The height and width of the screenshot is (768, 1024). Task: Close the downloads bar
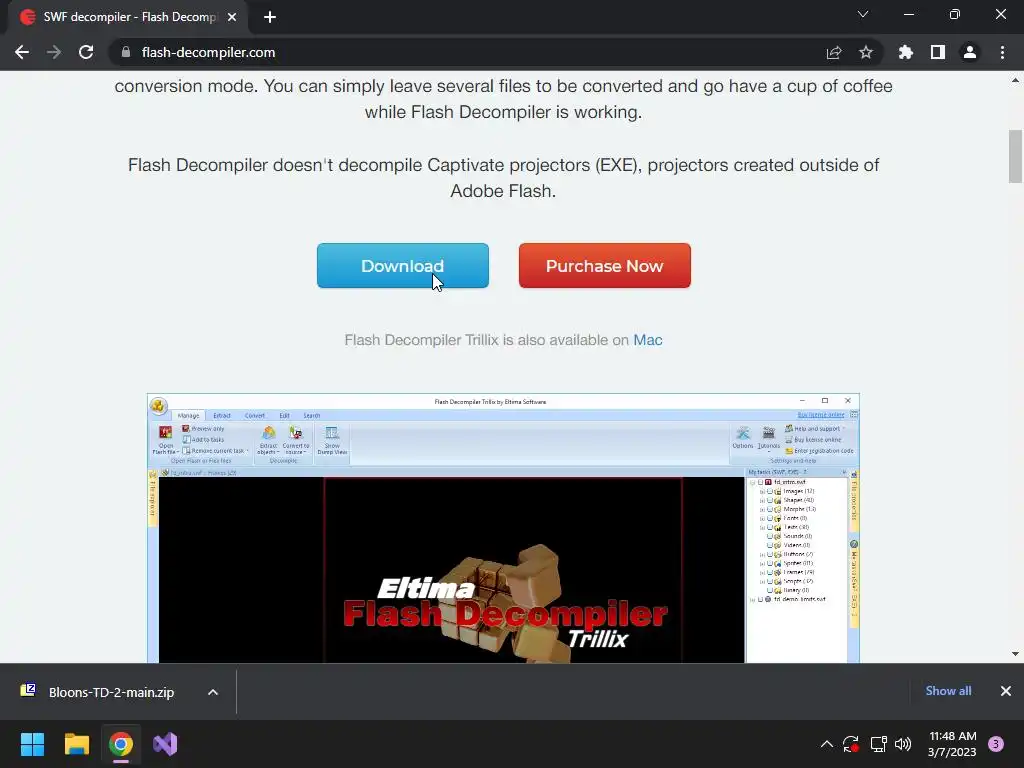tap(1006, 691)
